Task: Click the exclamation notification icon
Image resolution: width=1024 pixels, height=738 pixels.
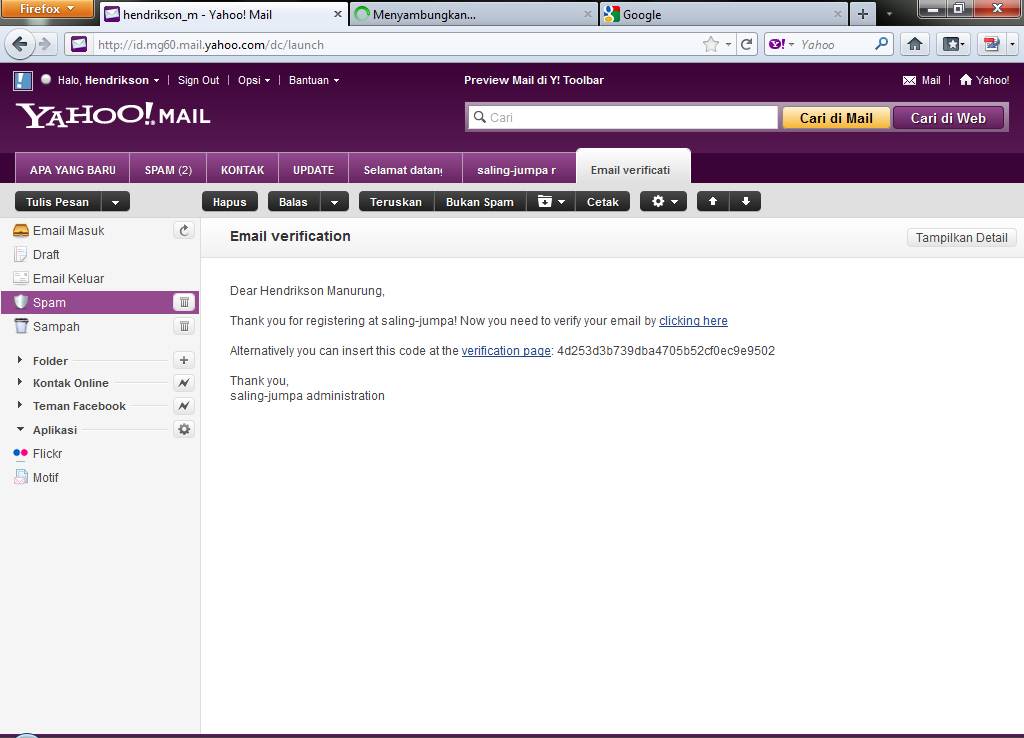Action: pos(22,80)
